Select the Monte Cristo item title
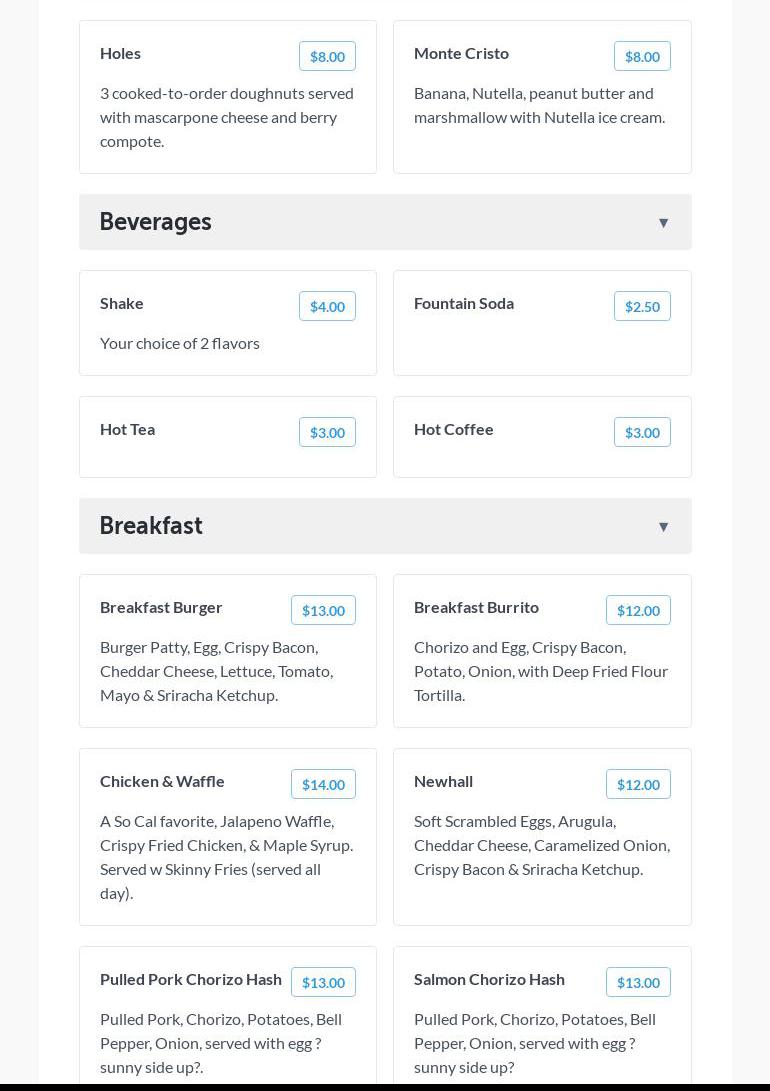 461,53
